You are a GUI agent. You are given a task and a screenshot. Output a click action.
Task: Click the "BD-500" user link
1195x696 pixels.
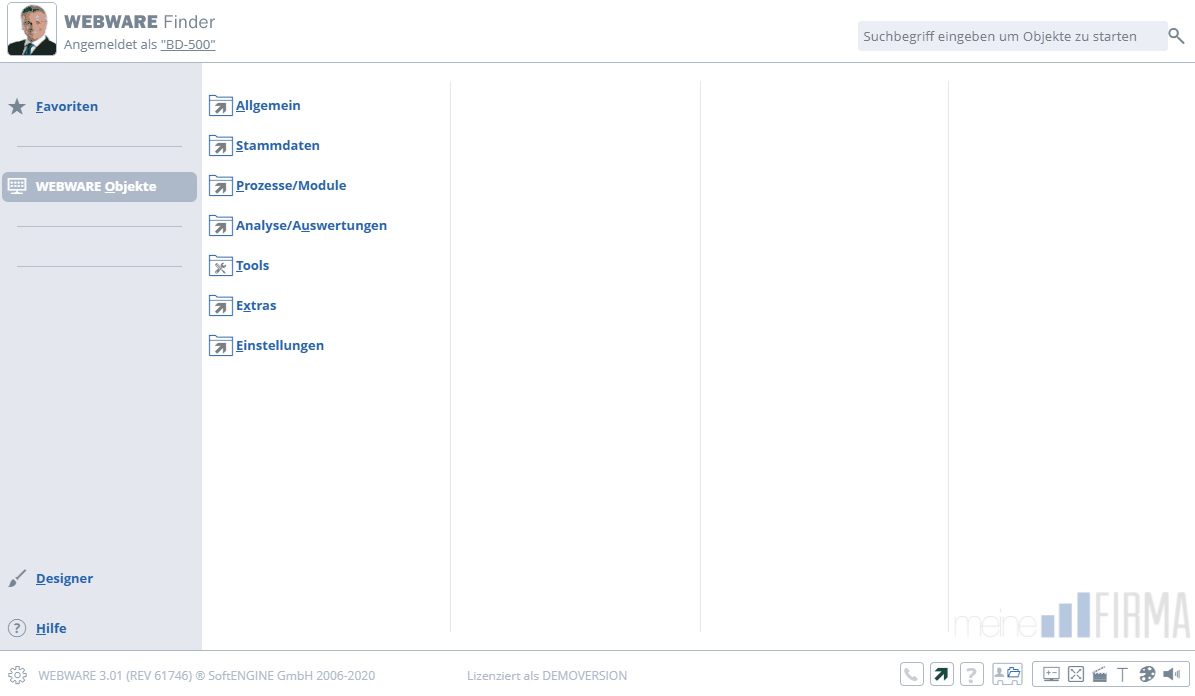tap(188, 45)
